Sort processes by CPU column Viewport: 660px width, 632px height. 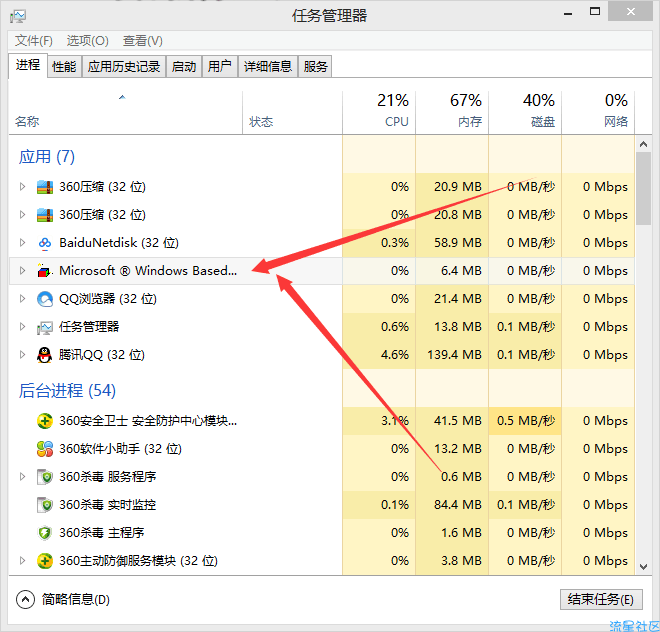click(x=379, y=113)
